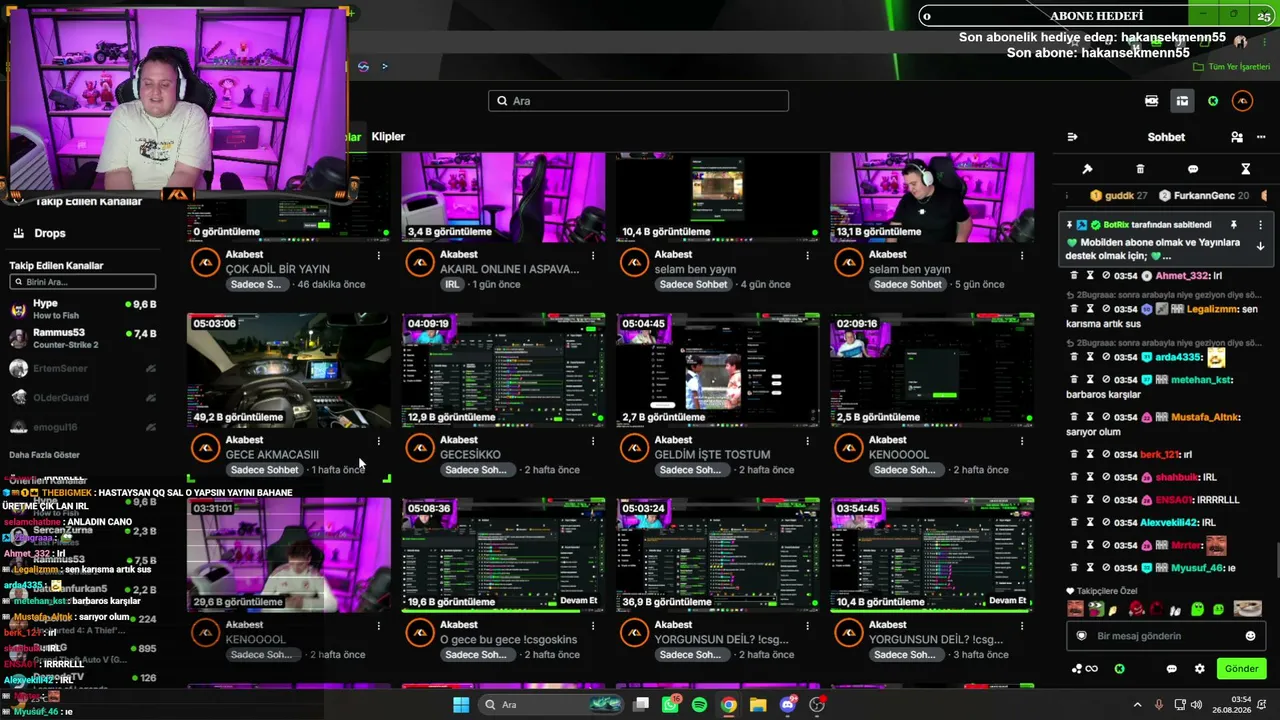The height and width of the screenshot is (720, 1280).
Task: Open File Explorer from the taskbar
Action: pos(758,705)
